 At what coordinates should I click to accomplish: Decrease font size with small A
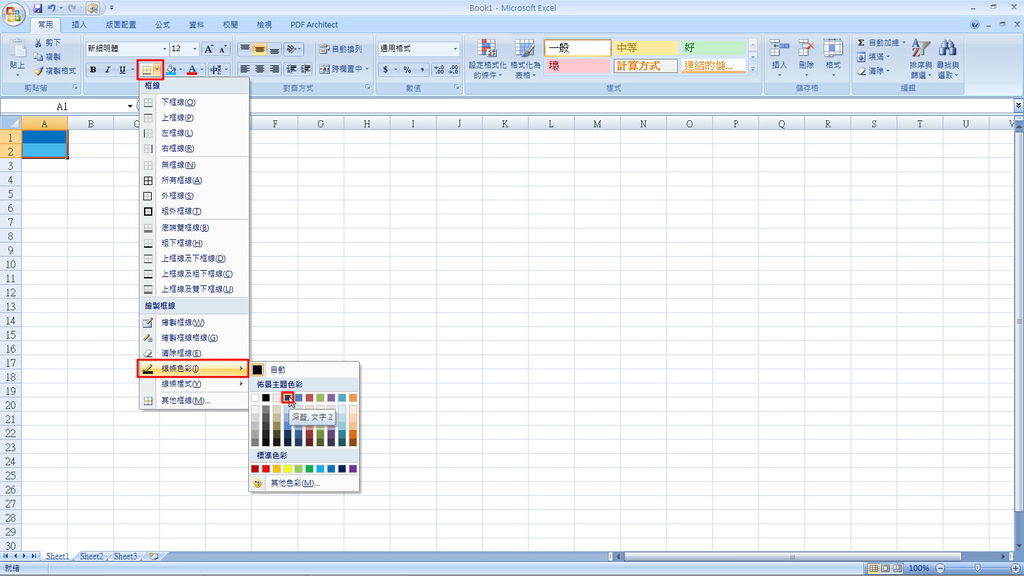(223, 49)
